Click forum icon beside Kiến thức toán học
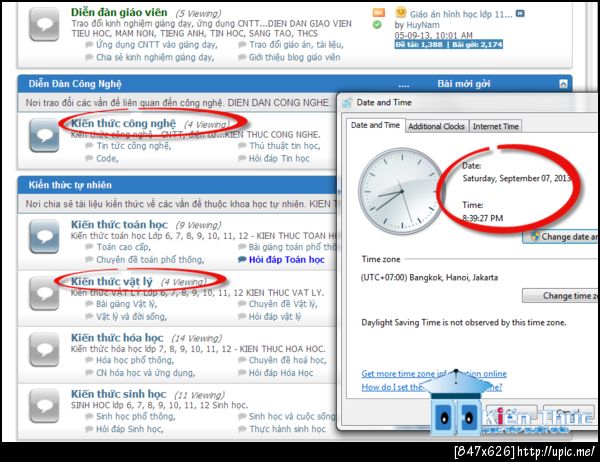 point(44,236)
